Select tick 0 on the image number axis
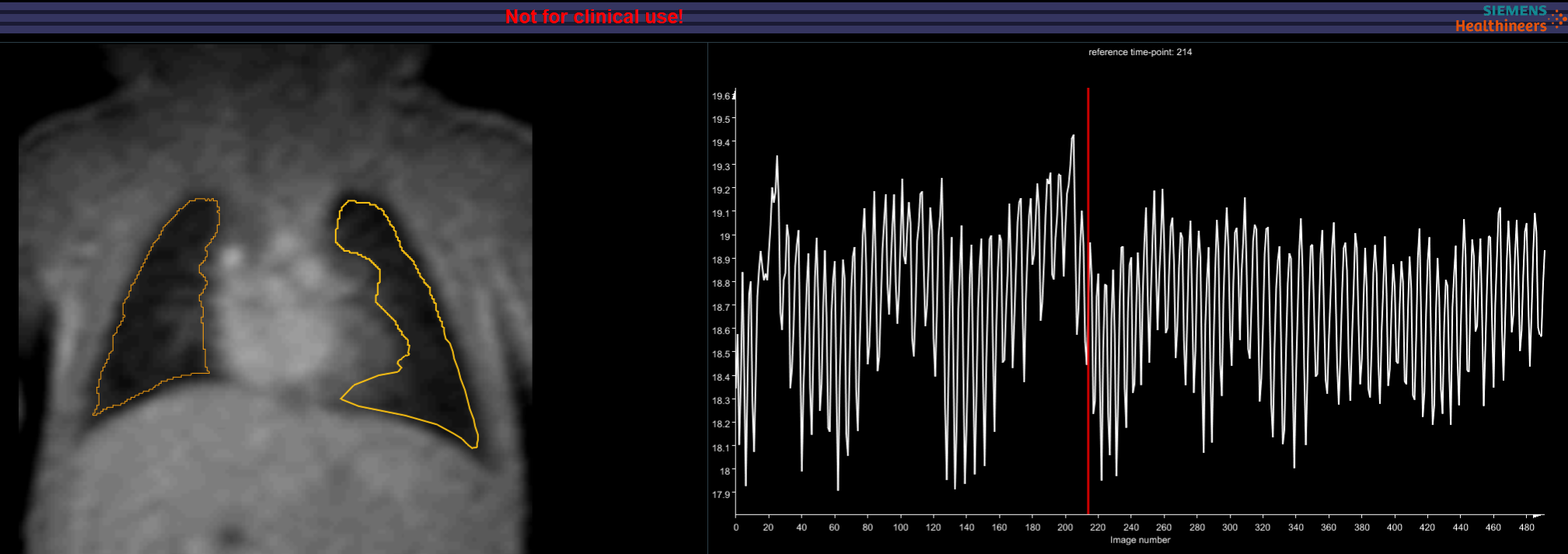The image size is (1568, 554). (736, 528)
